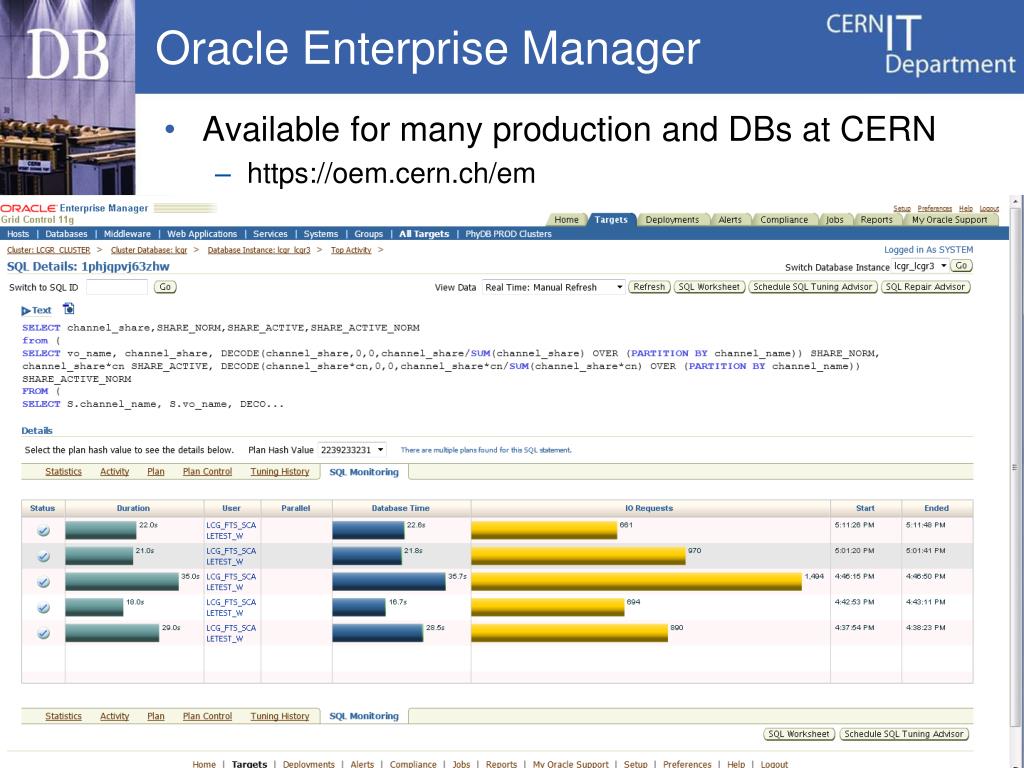Follow the Cluster: LCGR_CLUSTER breadcrumb link
The image size is (1024, 768).
pos(48,250)
